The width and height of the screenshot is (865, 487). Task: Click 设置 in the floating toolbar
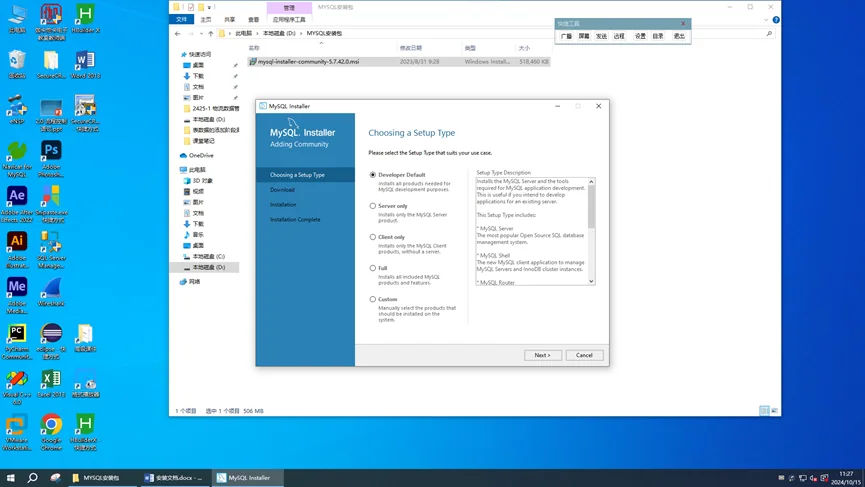coord(640,36)
